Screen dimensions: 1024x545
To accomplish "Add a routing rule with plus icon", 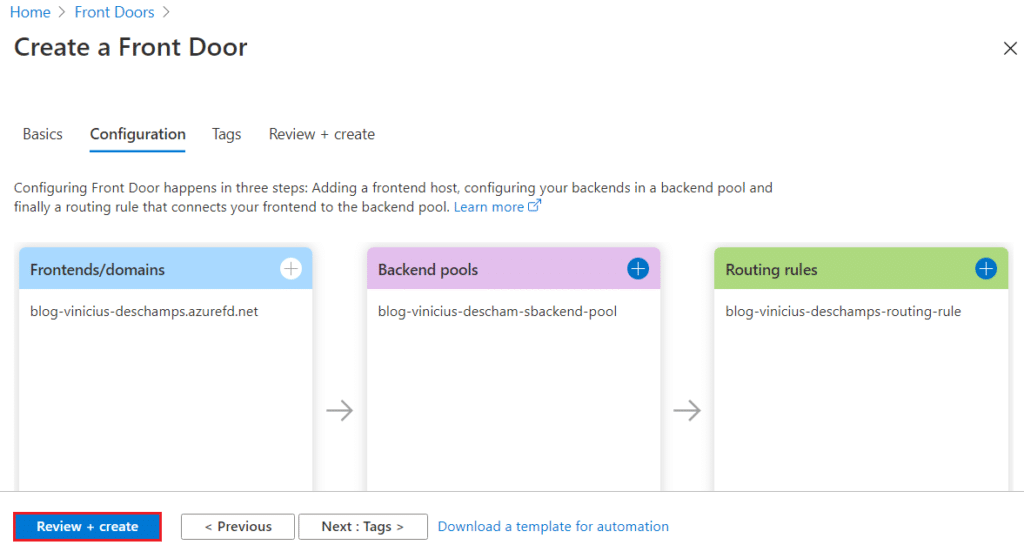I will 985,268.
